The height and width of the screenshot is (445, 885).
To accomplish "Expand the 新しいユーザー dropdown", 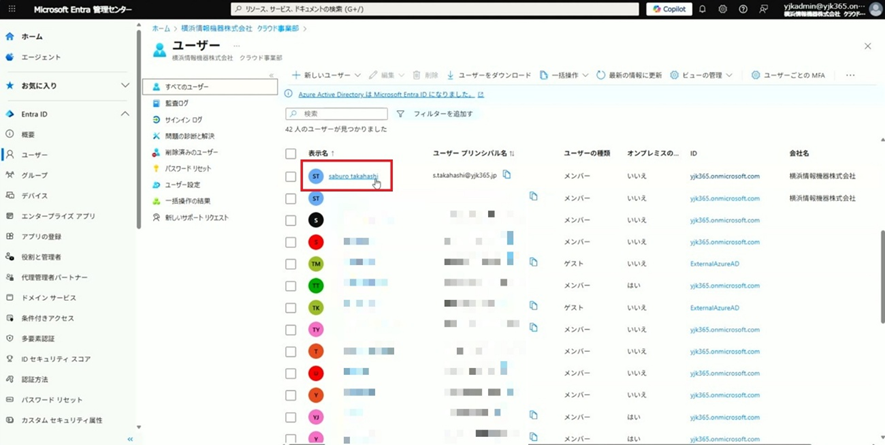I will pyautogui.click(x=325, y=75).
